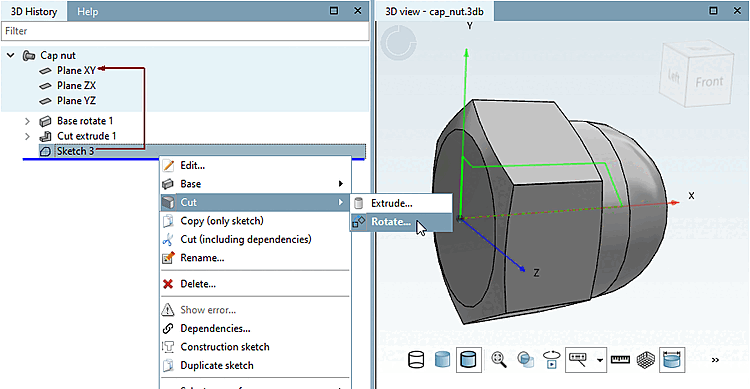The height and width of the screenshot is (389, 750).
Task: Zoom to fit all in 3D view
Action: tap(499, 360)
